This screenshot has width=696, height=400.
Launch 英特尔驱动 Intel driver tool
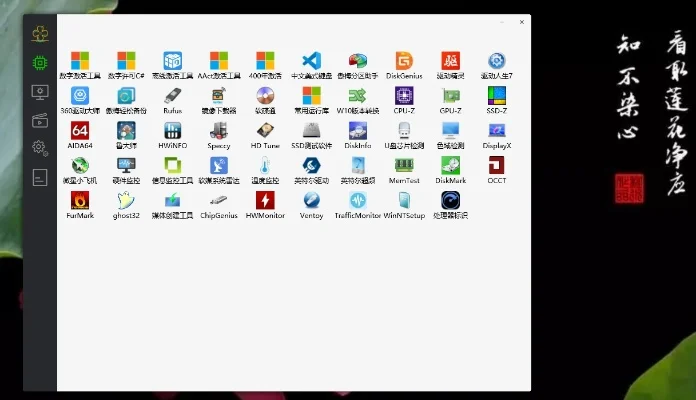(x=311, y=170)
